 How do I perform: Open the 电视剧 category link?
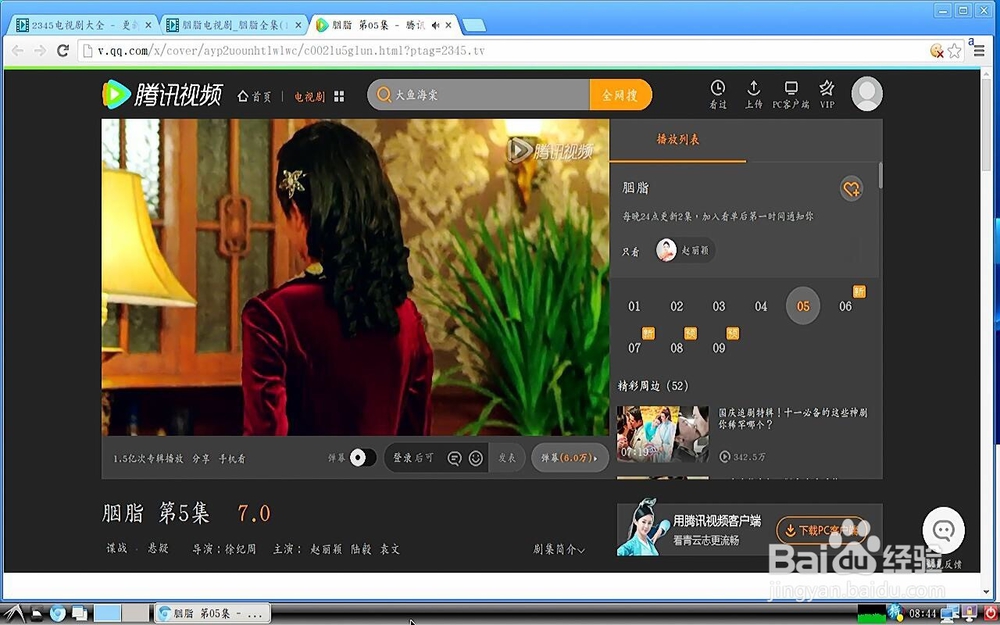[x=309, y=96]
